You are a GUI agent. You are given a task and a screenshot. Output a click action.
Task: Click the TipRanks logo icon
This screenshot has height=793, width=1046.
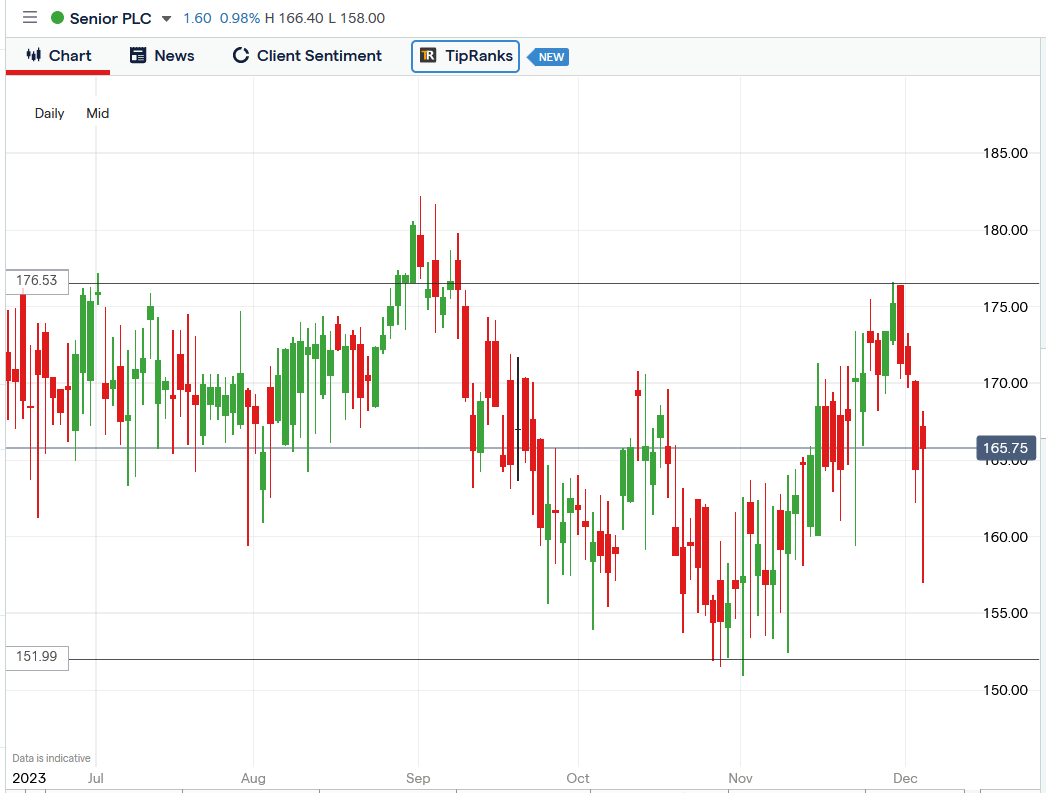point(428,55)
